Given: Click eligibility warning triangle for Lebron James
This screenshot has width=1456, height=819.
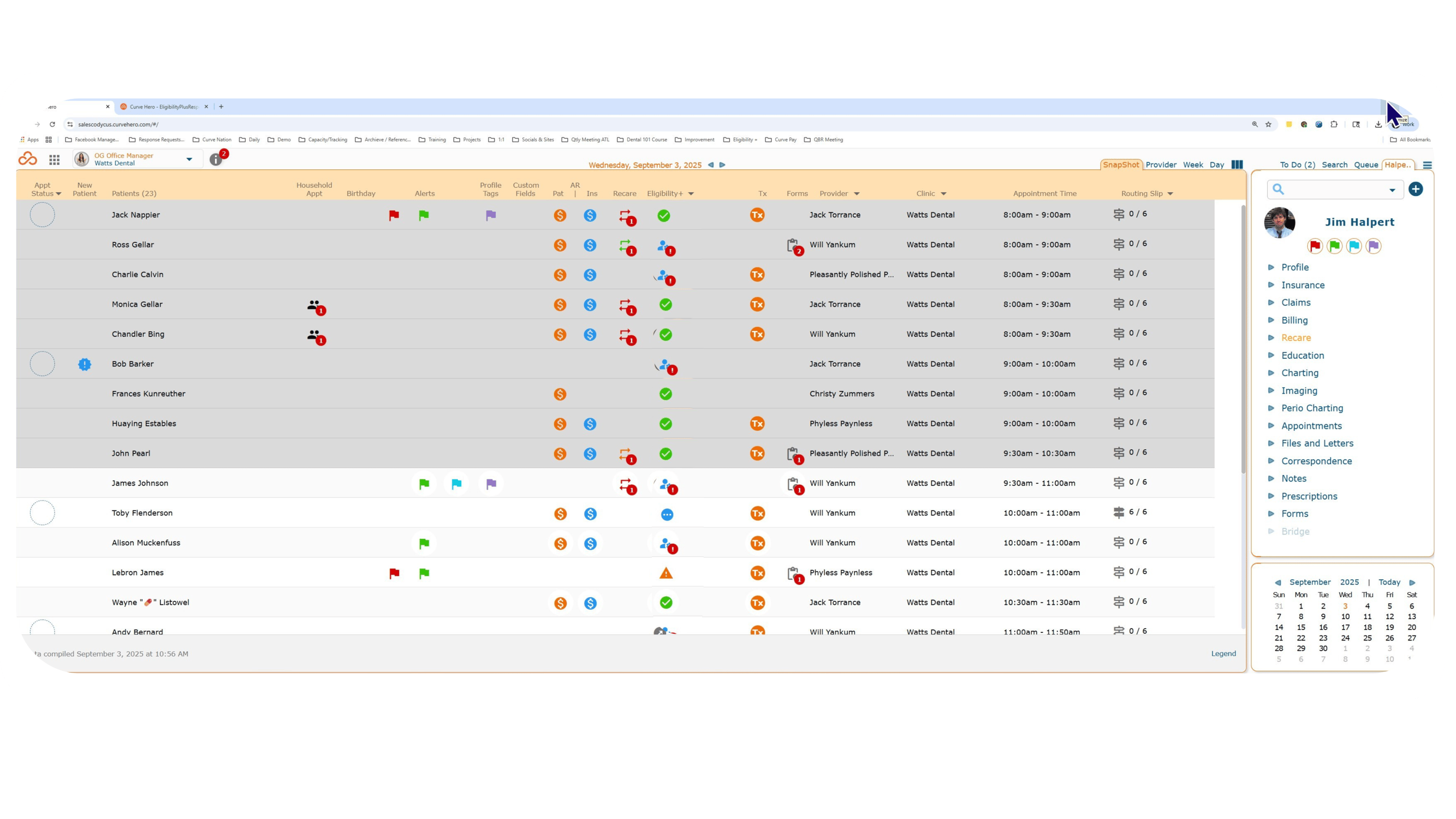Looking at the screenshot, I should pos(666,573).
